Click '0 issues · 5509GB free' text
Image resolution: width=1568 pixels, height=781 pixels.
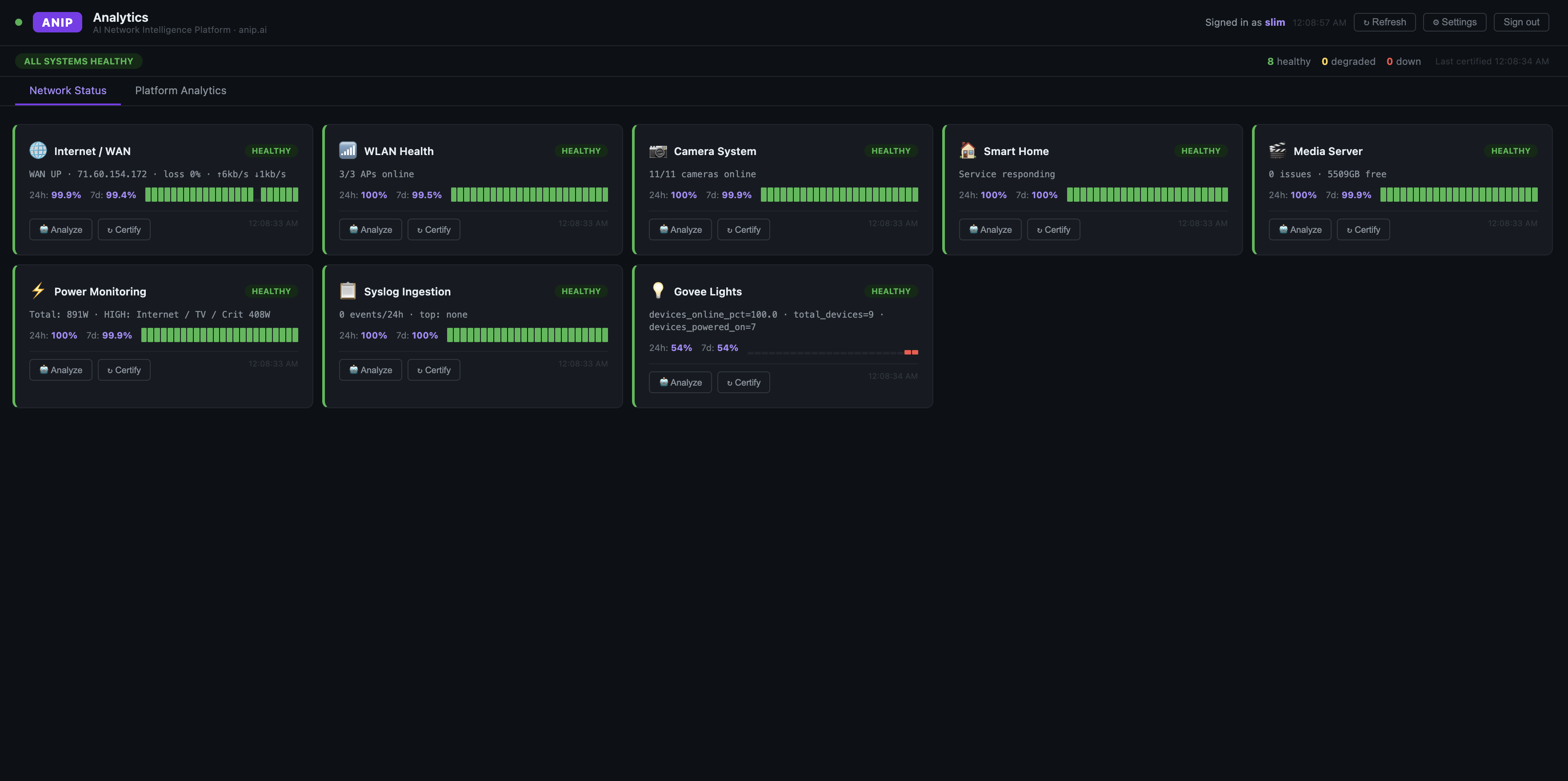[x=1328, y=175]
